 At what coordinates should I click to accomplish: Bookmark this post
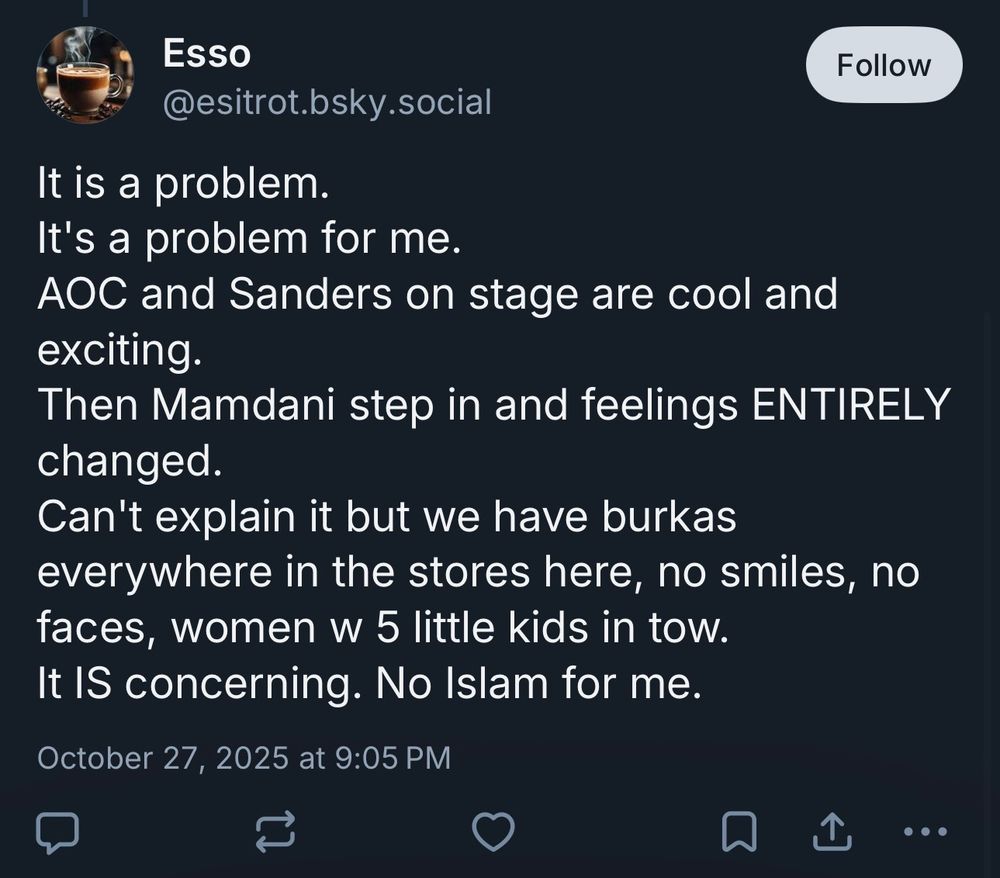[x=738, y=831]
